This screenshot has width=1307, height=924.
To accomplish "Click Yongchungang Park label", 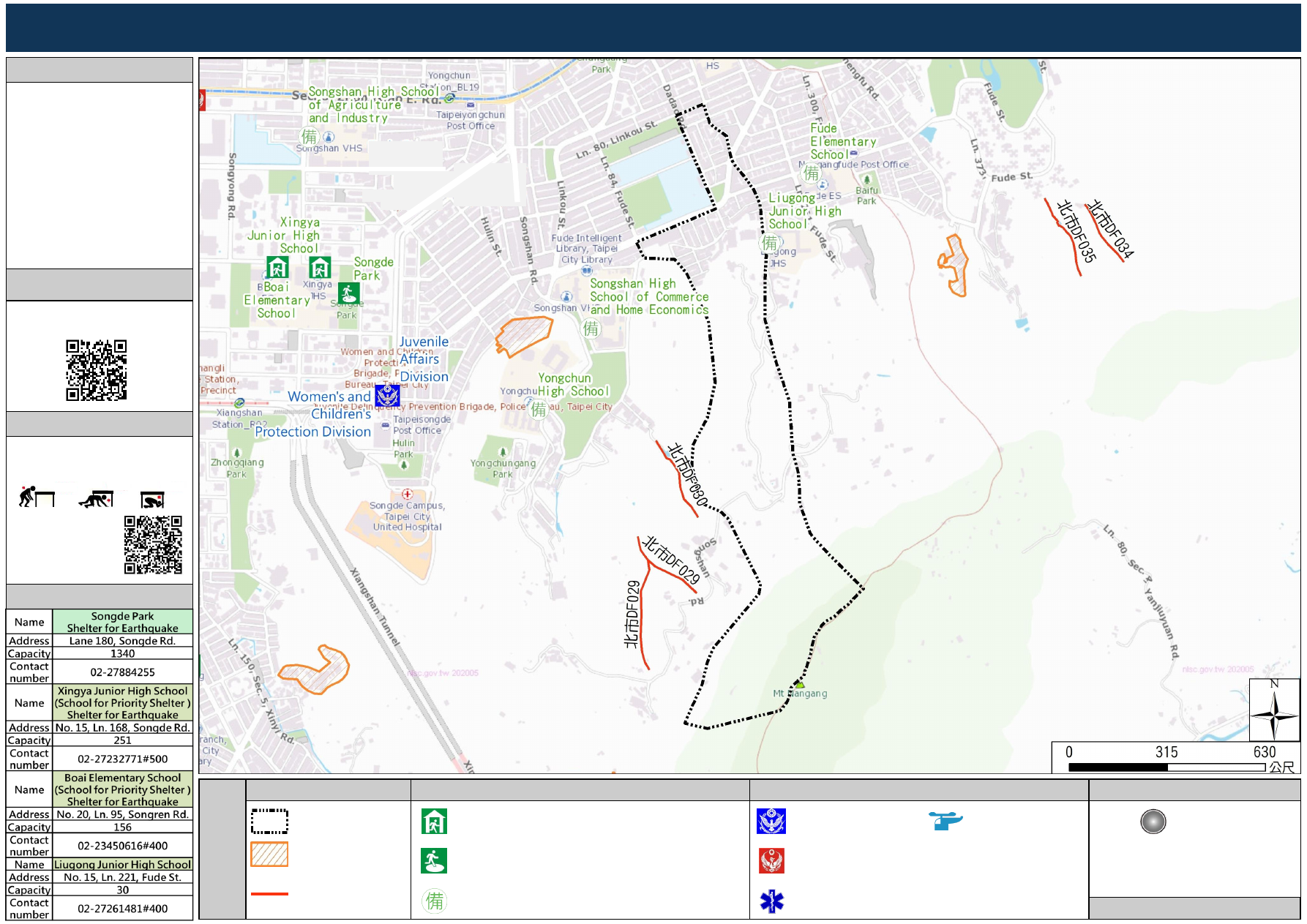I will click(503, 468).
